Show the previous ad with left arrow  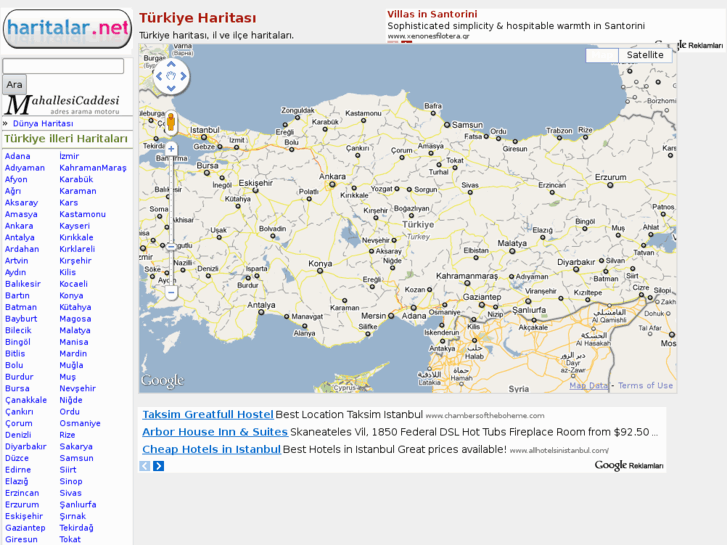tap(145, 466)
